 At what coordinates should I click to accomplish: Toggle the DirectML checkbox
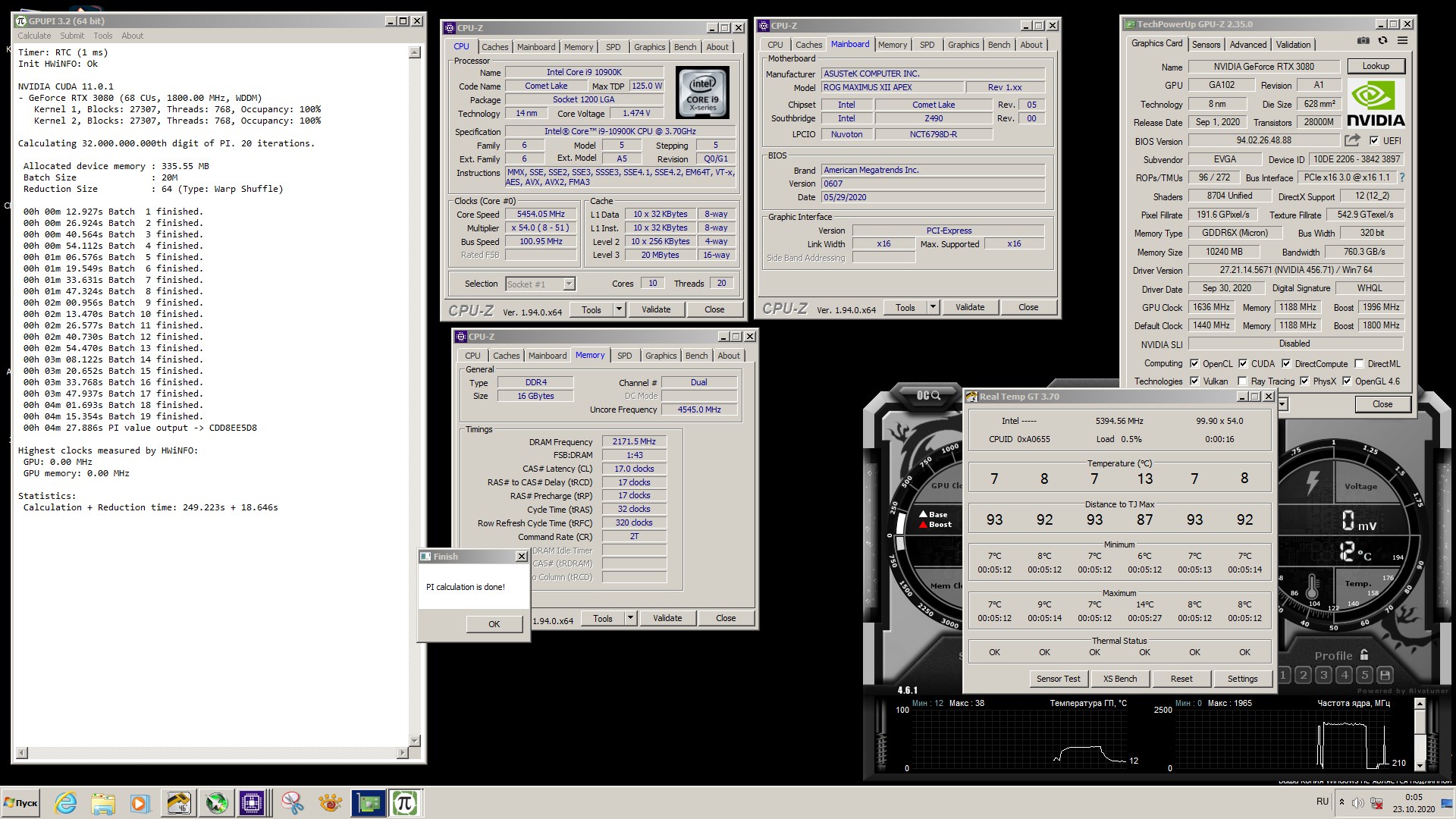pos(1359,364)
